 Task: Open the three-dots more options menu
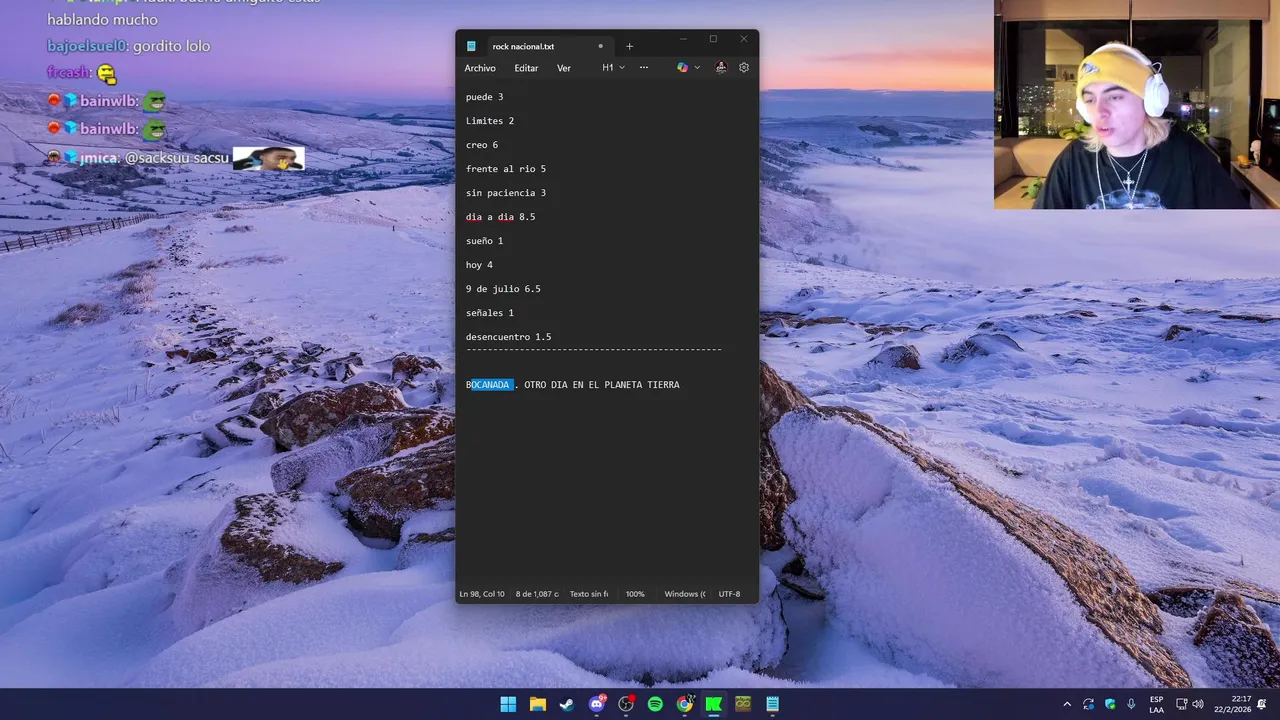tap(644, 68)
